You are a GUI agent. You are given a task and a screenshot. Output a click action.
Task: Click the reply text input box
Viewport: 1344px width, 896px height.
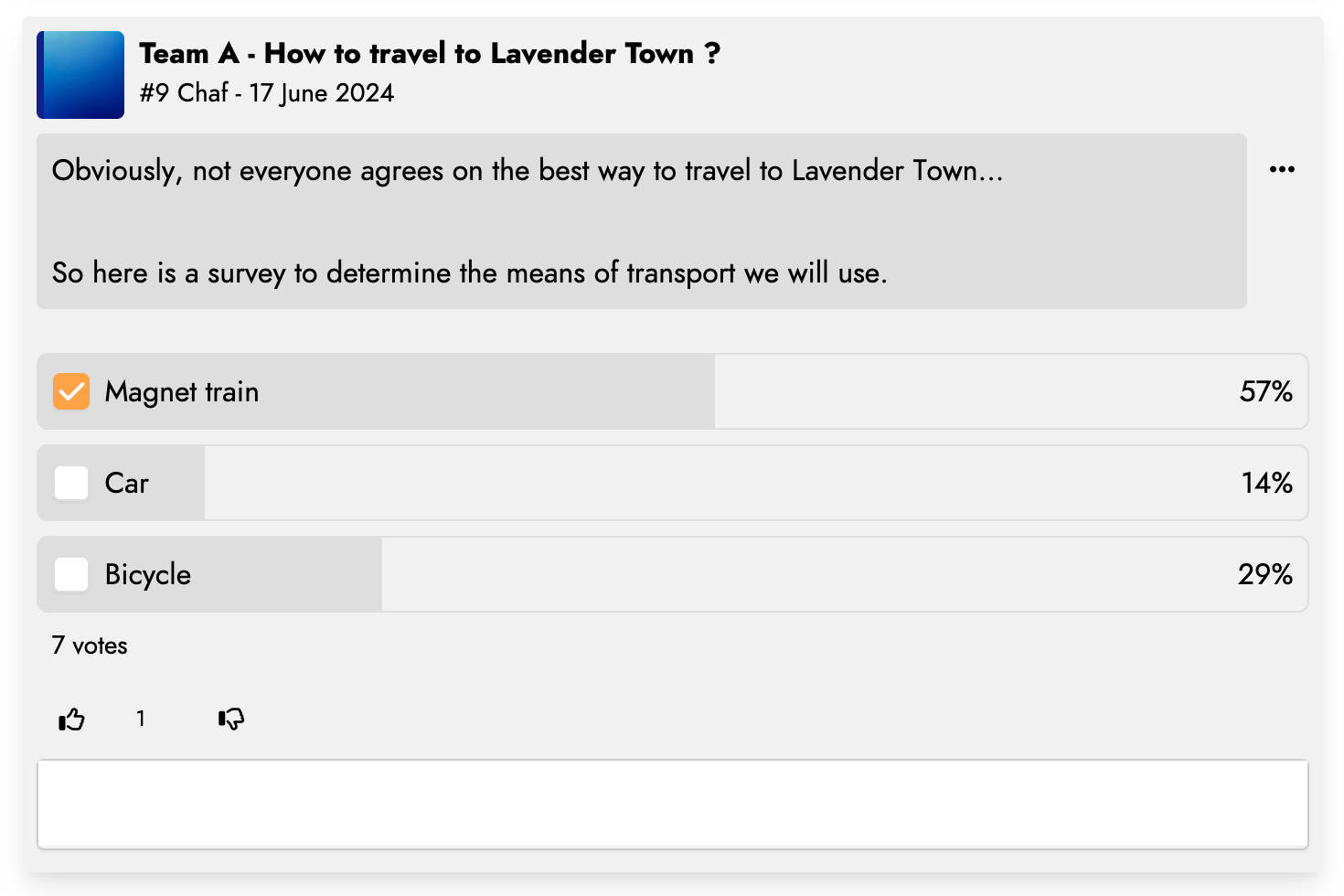(673, 804)
